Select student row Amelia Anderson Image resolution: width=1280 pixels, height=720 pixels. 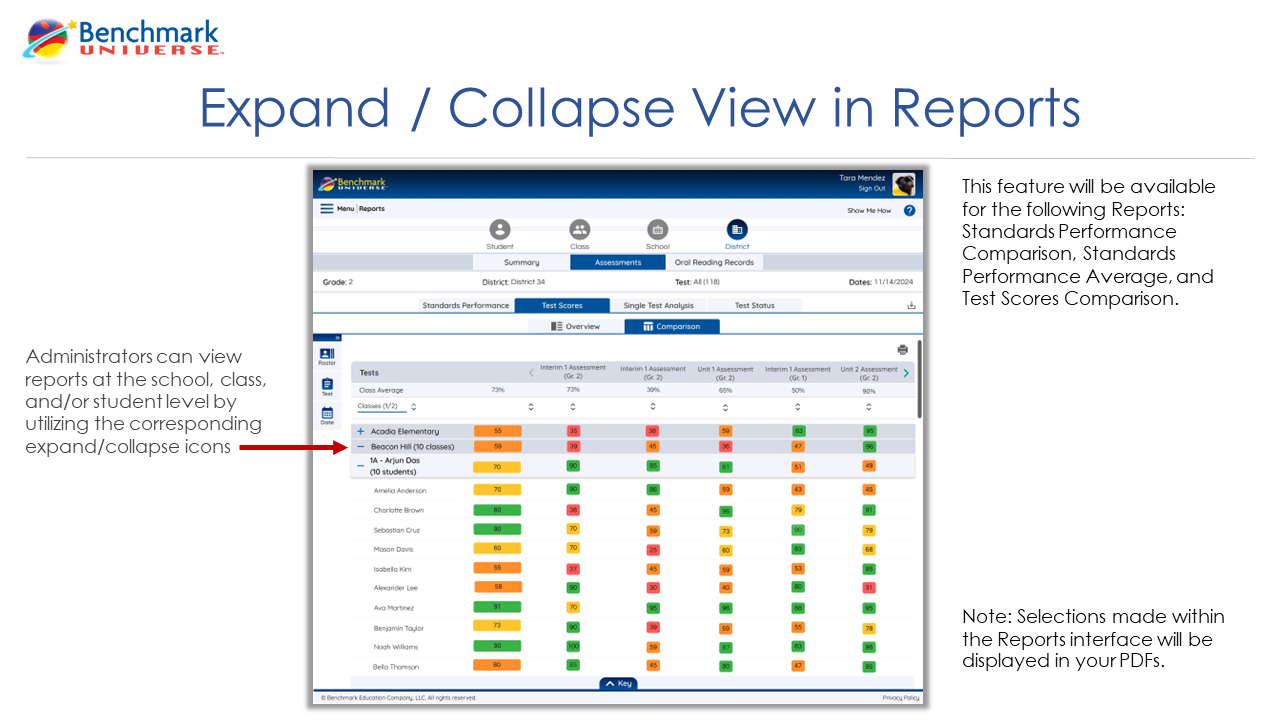(632, 490)
